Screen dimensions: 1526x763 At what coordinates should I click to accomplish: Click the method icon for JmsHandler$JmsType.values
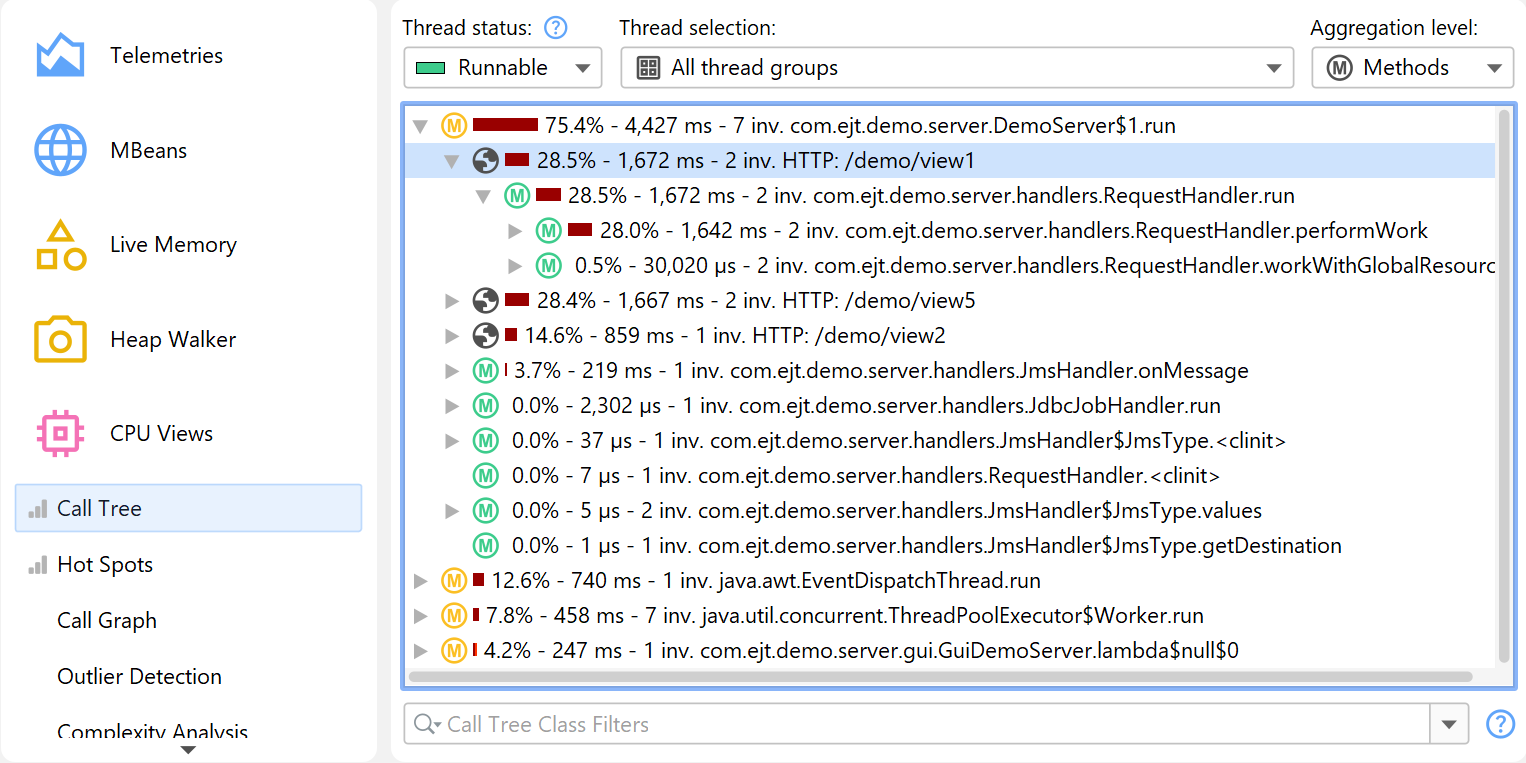[x=486, y=511]
